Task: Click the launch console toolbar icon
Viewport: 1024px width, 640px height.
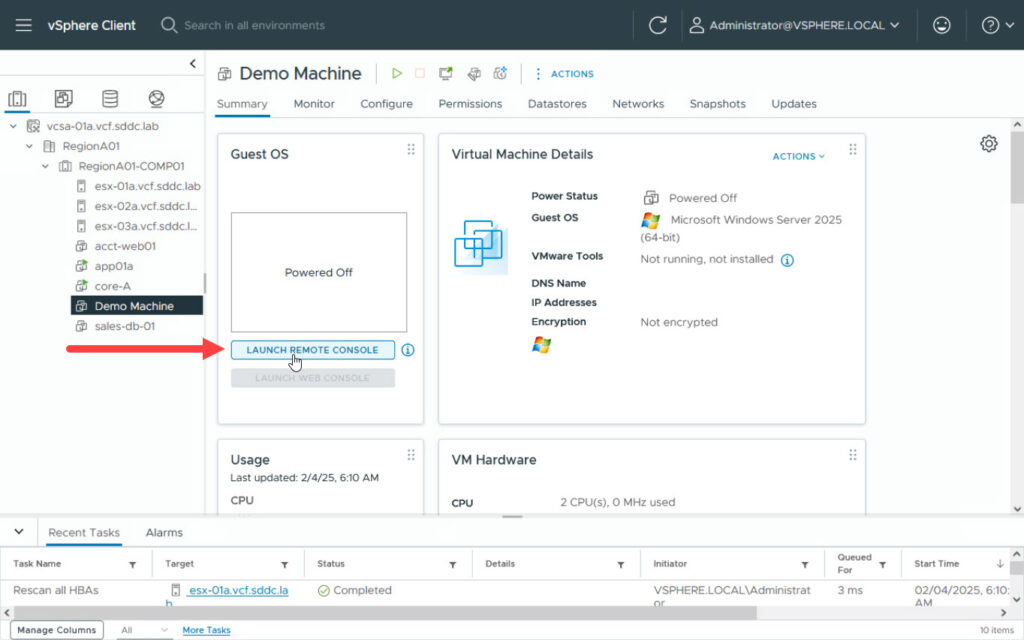Action: pyautogui.click(x=446, y=73)
